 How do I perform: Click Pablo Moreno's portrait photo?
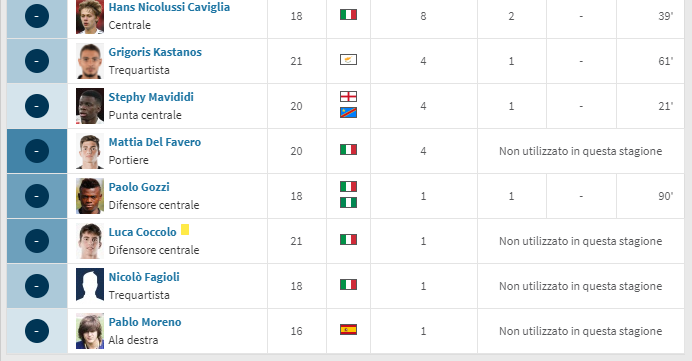[90, 331]
